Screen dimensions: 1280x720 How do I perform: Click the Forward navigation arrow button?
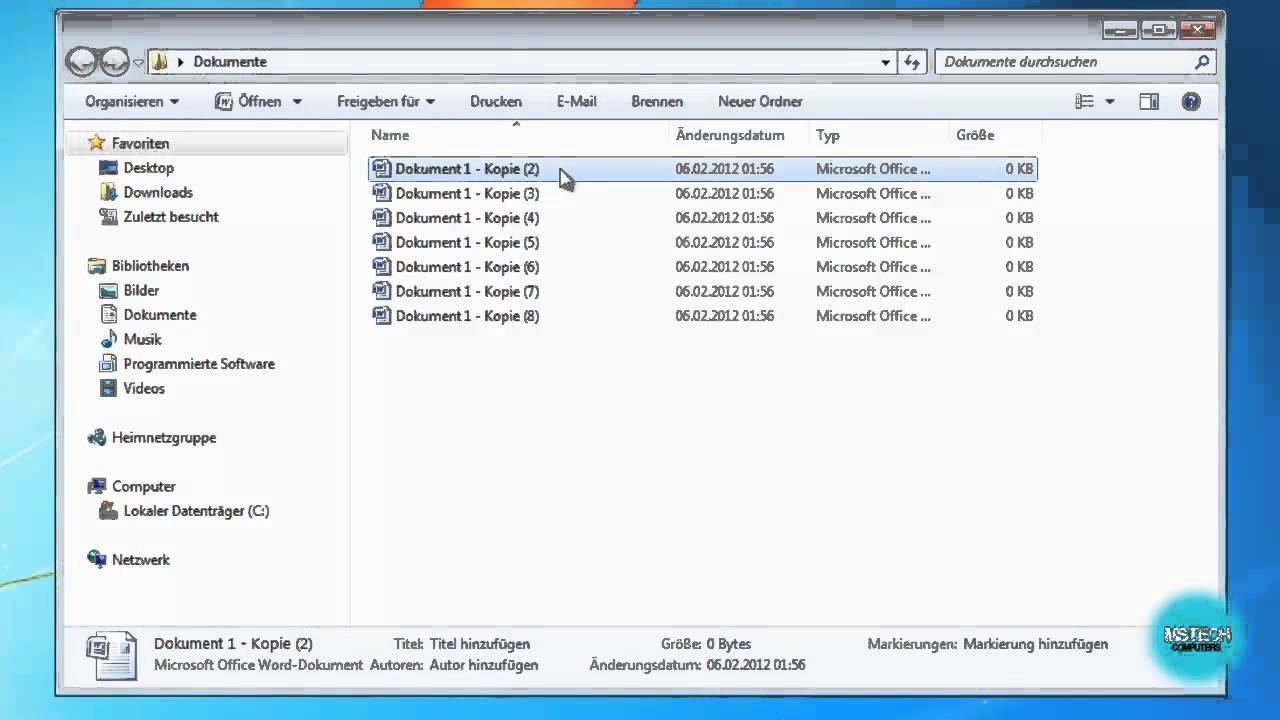coord(114,62)
